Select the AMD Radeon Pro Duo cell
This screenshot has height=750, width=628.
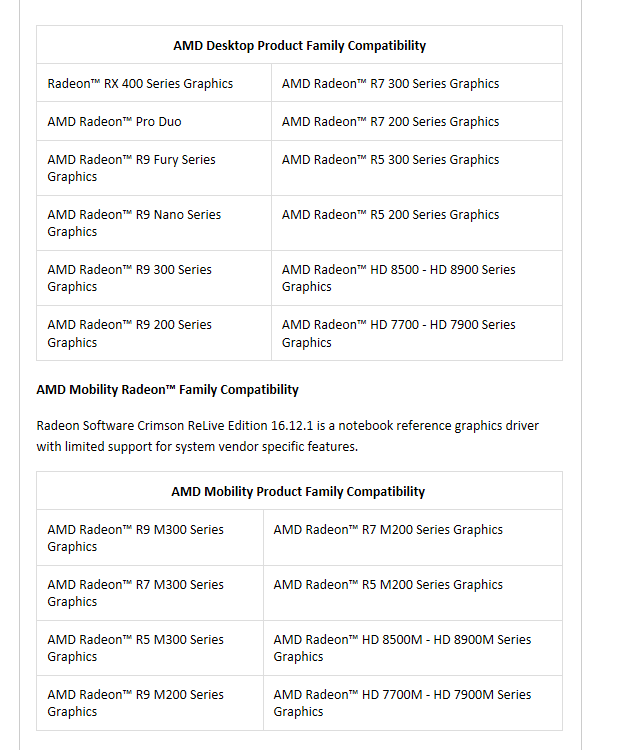(115, 122)
